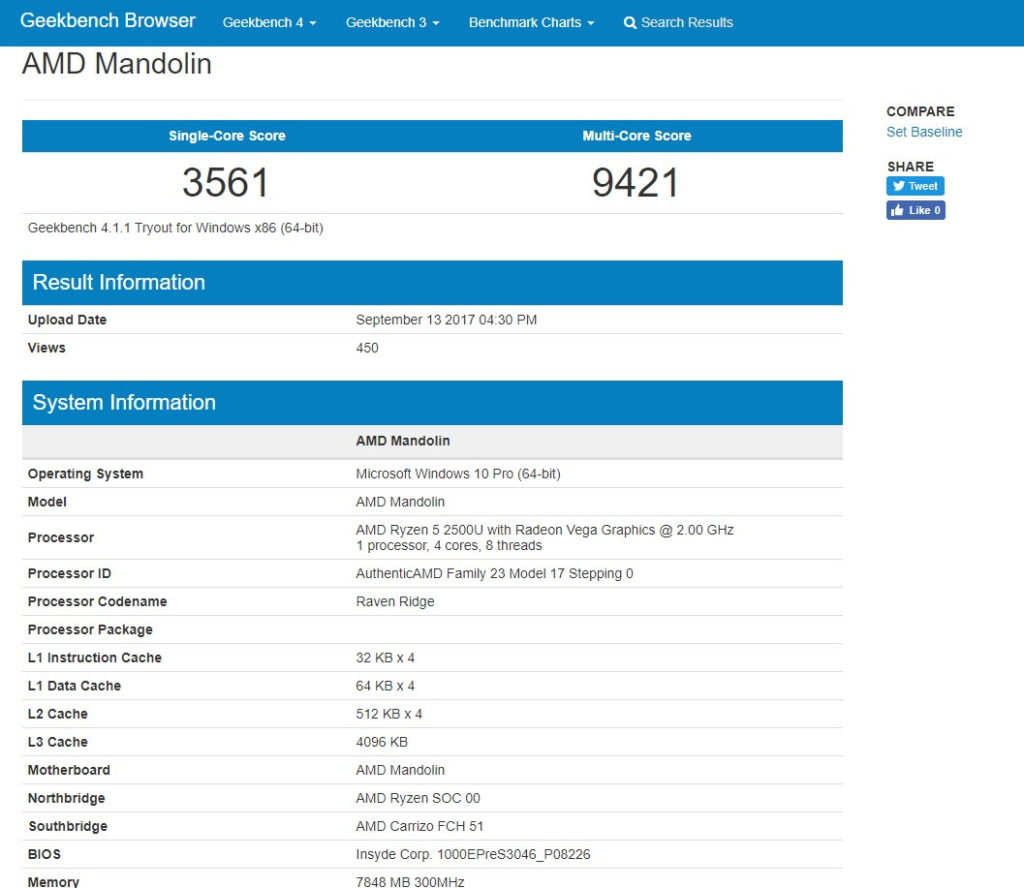This screenshot has height=888, width=1024.
Task: Click the magnifier search icon in navbar
Action: tap(630, 23)
